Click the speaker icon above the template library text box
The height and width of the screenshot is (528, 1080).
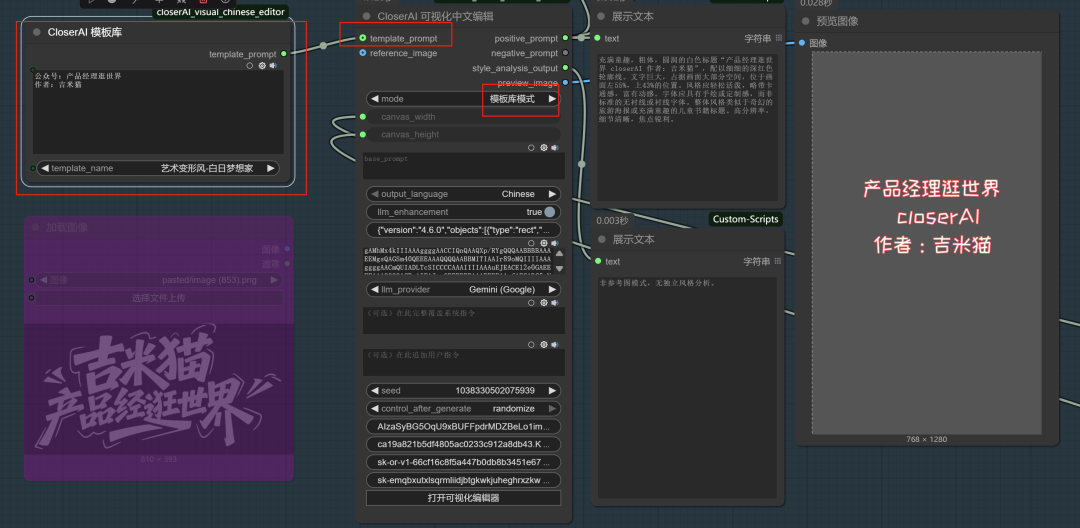click(273, 66)
